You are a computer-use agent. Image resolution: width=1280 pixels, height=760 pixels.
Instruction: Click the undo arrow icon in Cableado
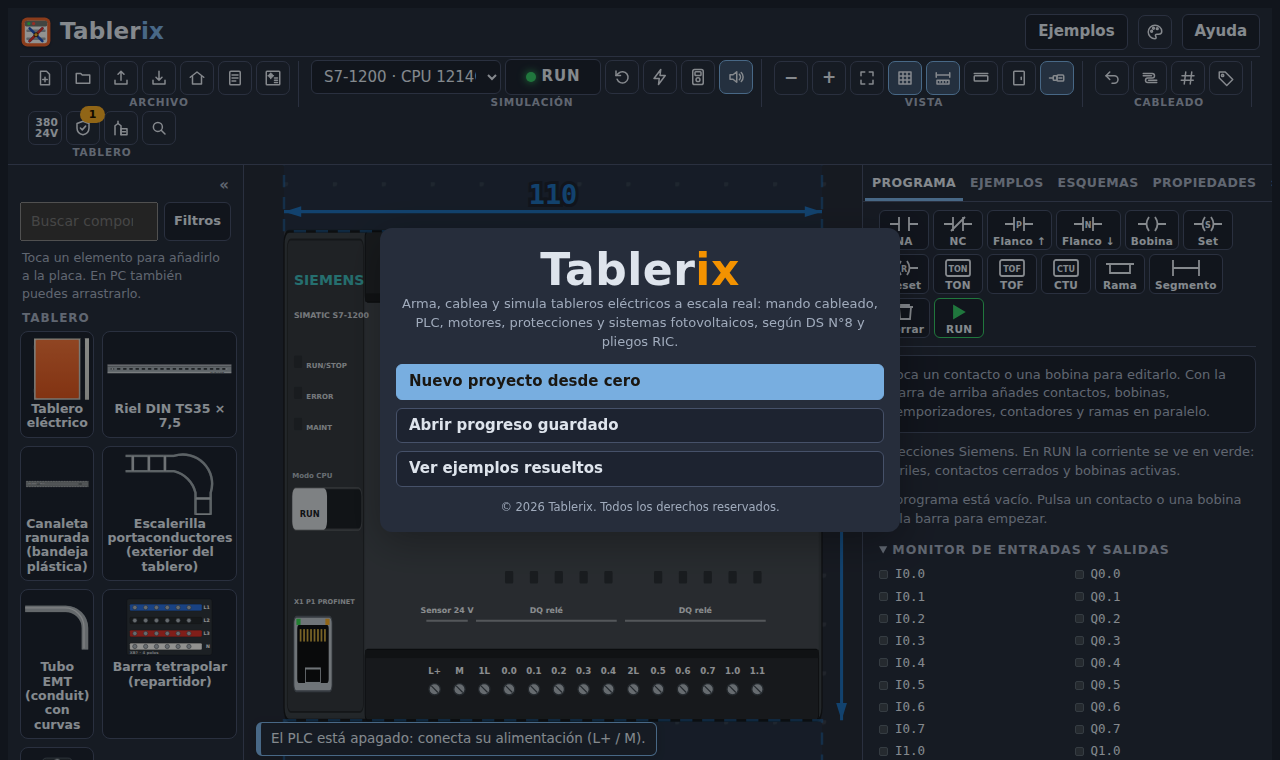click(x=1112, y=77)
